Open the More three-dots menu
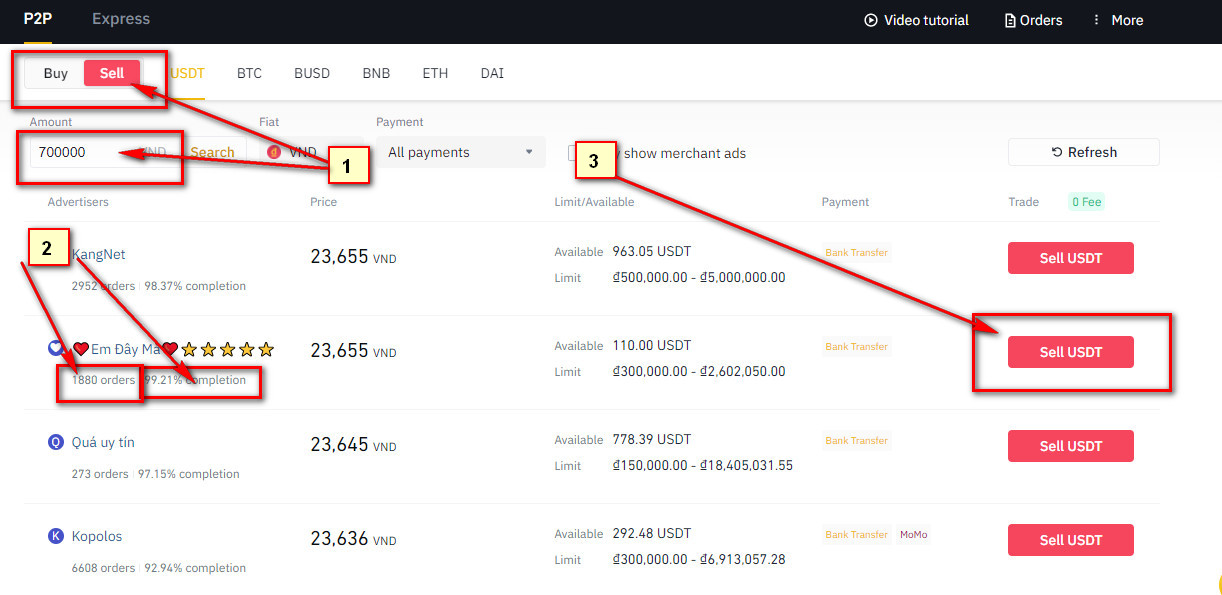The height and width of the screenshot is (595, 1222). [1097, 20]
